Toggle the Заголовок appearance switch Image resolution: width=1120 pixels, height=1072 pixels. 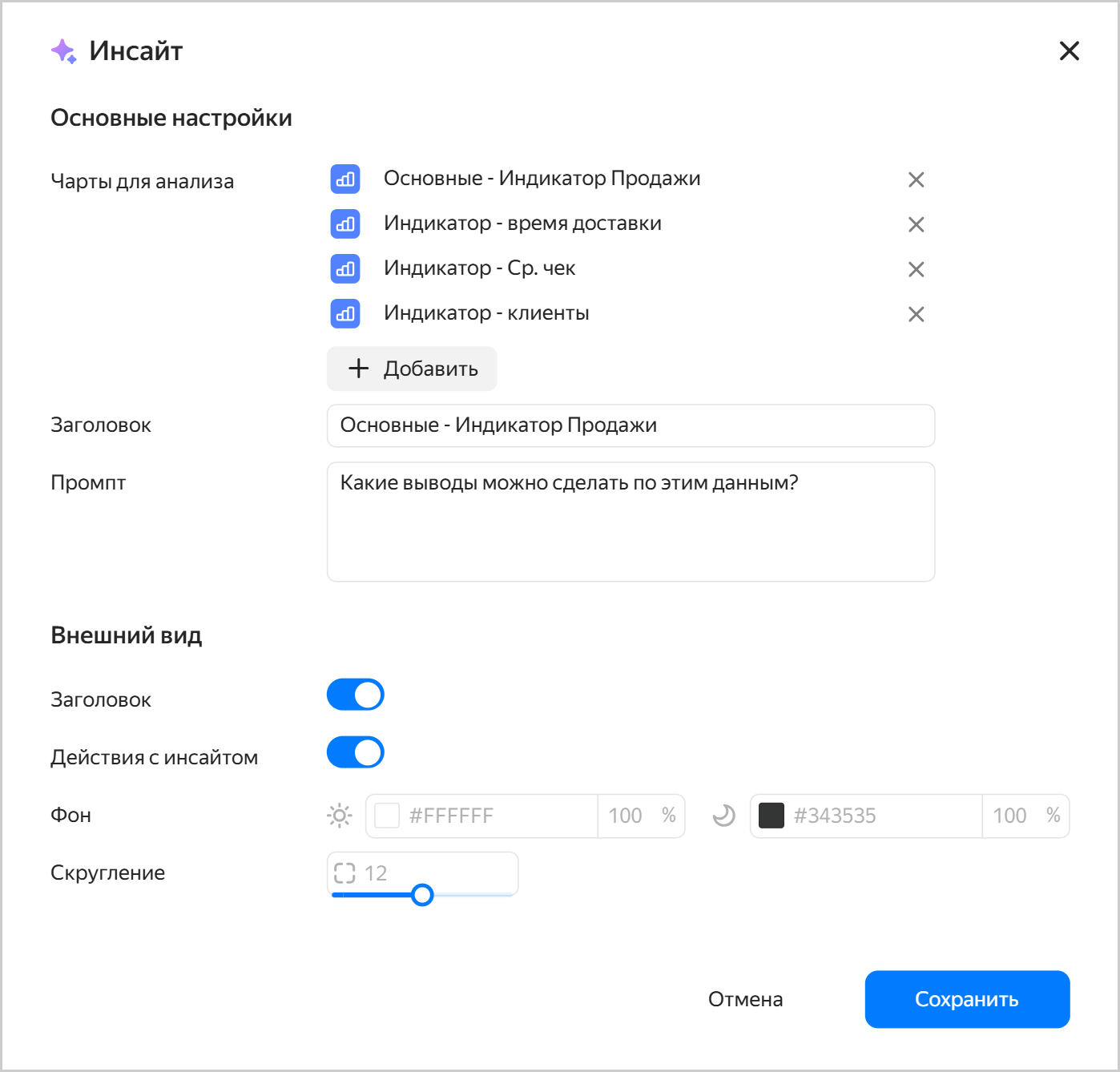pyautogui.click(x=356, y=695)
